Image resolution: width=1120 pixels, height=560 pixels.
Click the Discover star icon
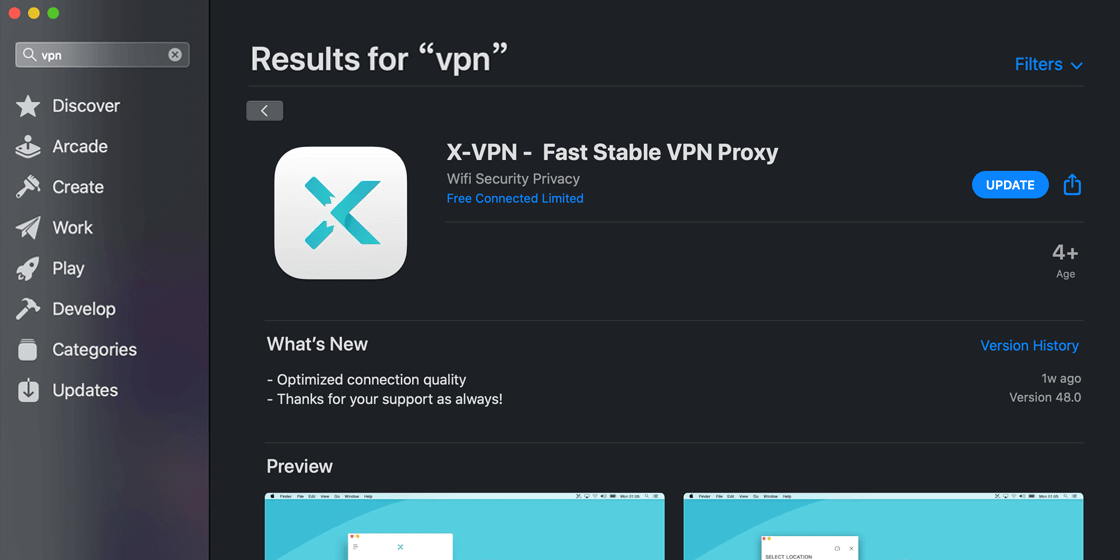[x=28, y=106]
